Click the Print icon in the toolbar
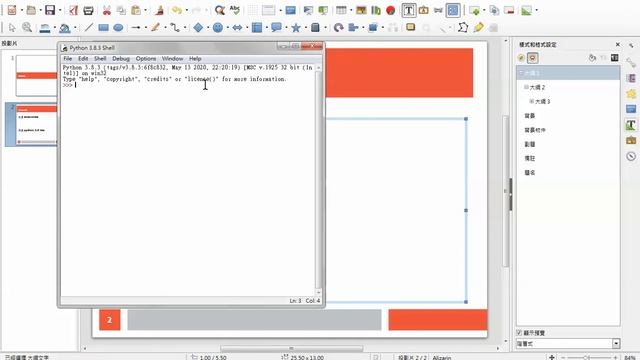The image size is (640, 360). (88, 10)
